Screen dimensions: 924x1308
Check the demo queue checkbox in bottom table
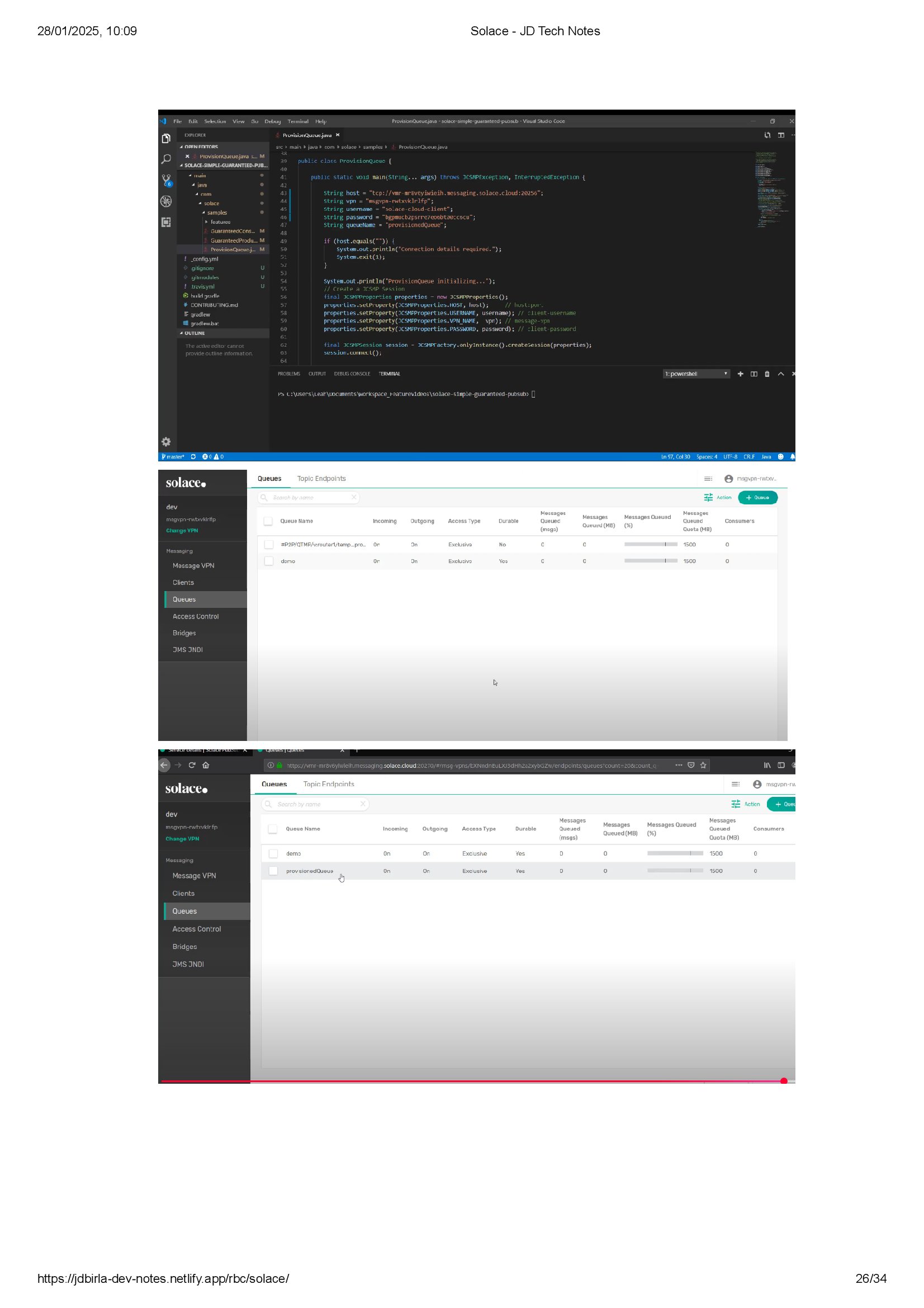[273, 853]
